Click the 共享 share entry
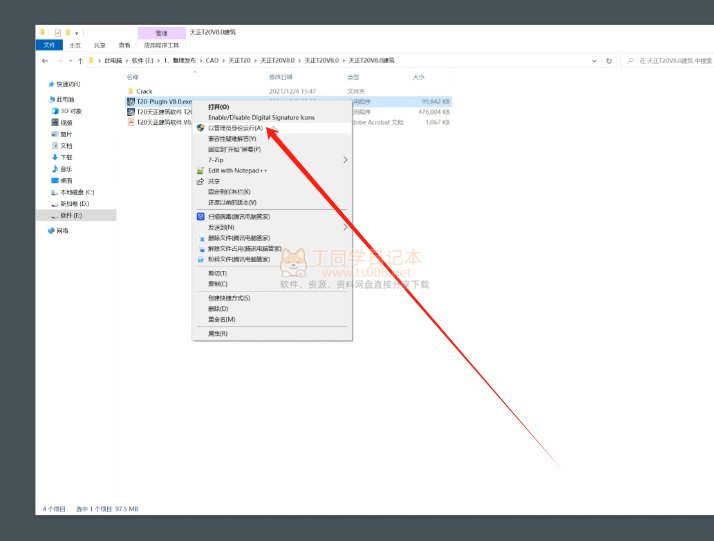Image resolution: width=714 pixels, height=541 pixels. click(215, 181)
